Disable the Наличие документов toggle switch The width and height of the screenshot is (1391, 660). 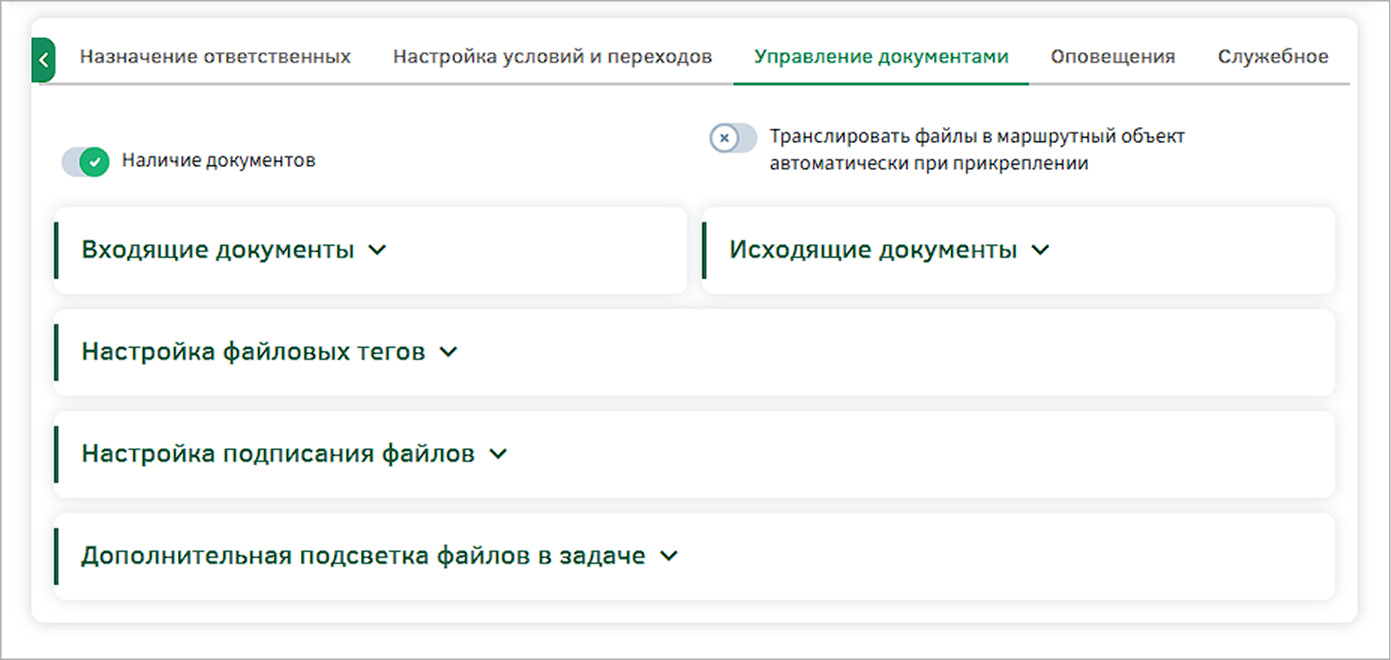(86, 161)
